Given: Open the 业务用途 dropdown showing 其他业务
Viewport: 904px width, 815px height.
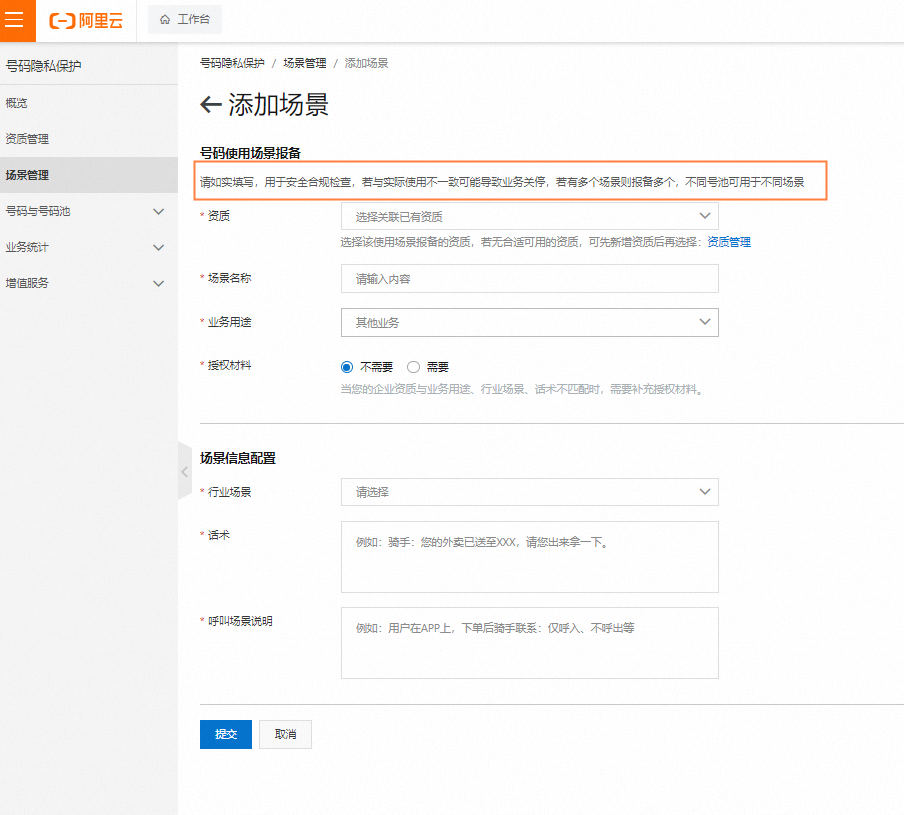Looking at the screenshot, I should click(529, 322).
